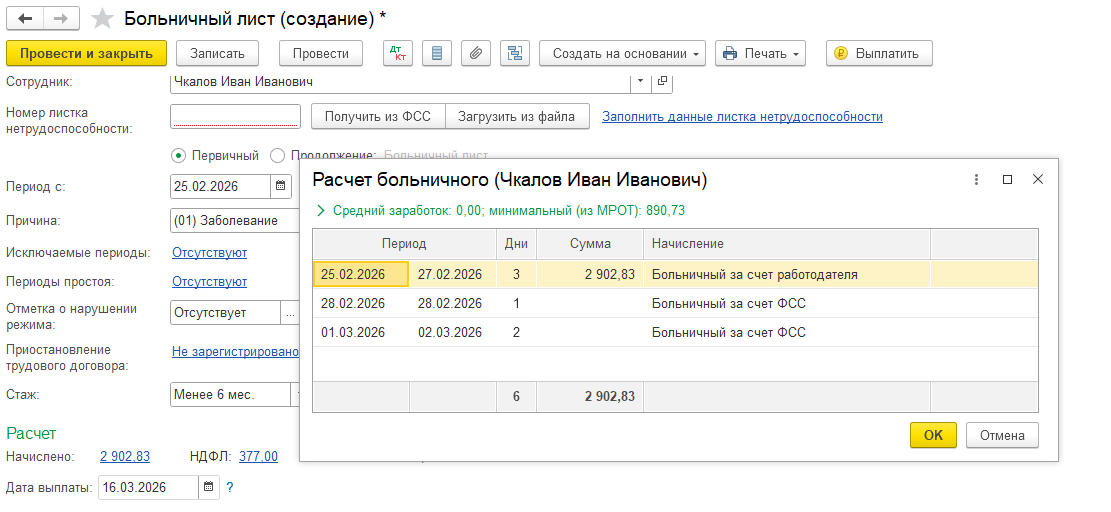Click the back navigation arrow
This screenshot has height=512, width=1111.
tap(25, 19)
